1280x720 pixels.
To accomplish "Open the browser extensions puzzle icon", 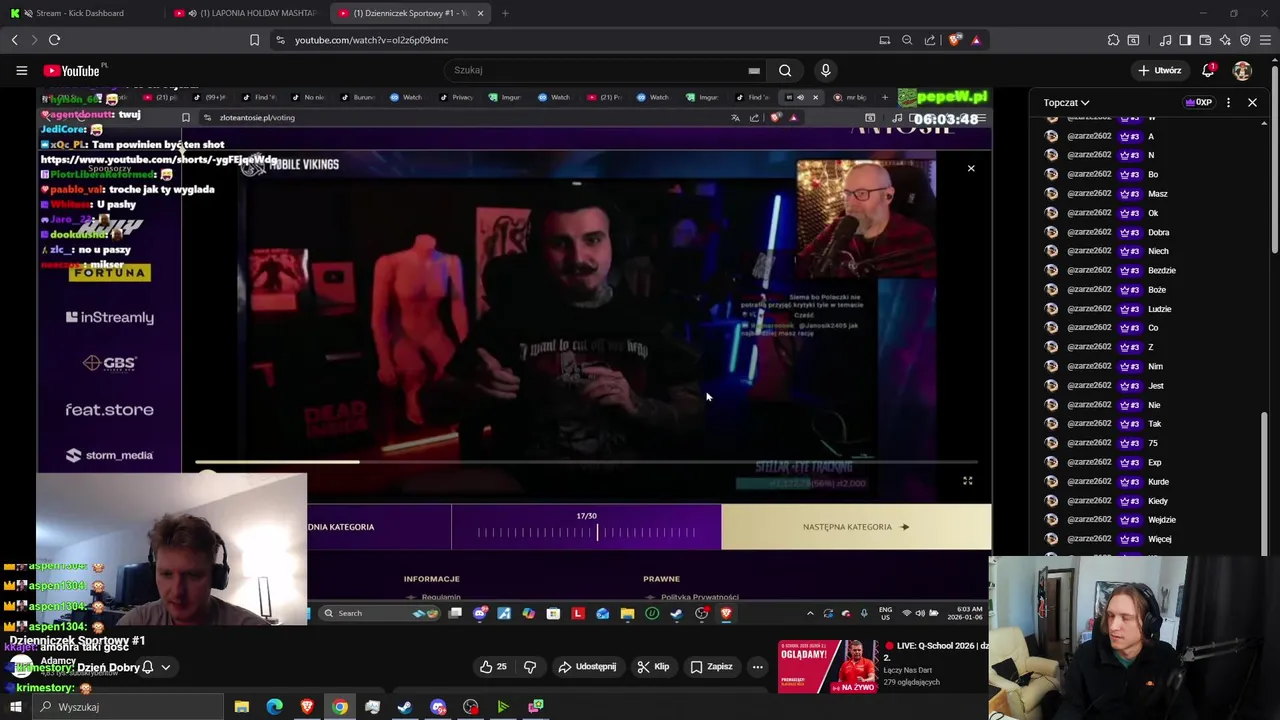I will pos(1113,40).
